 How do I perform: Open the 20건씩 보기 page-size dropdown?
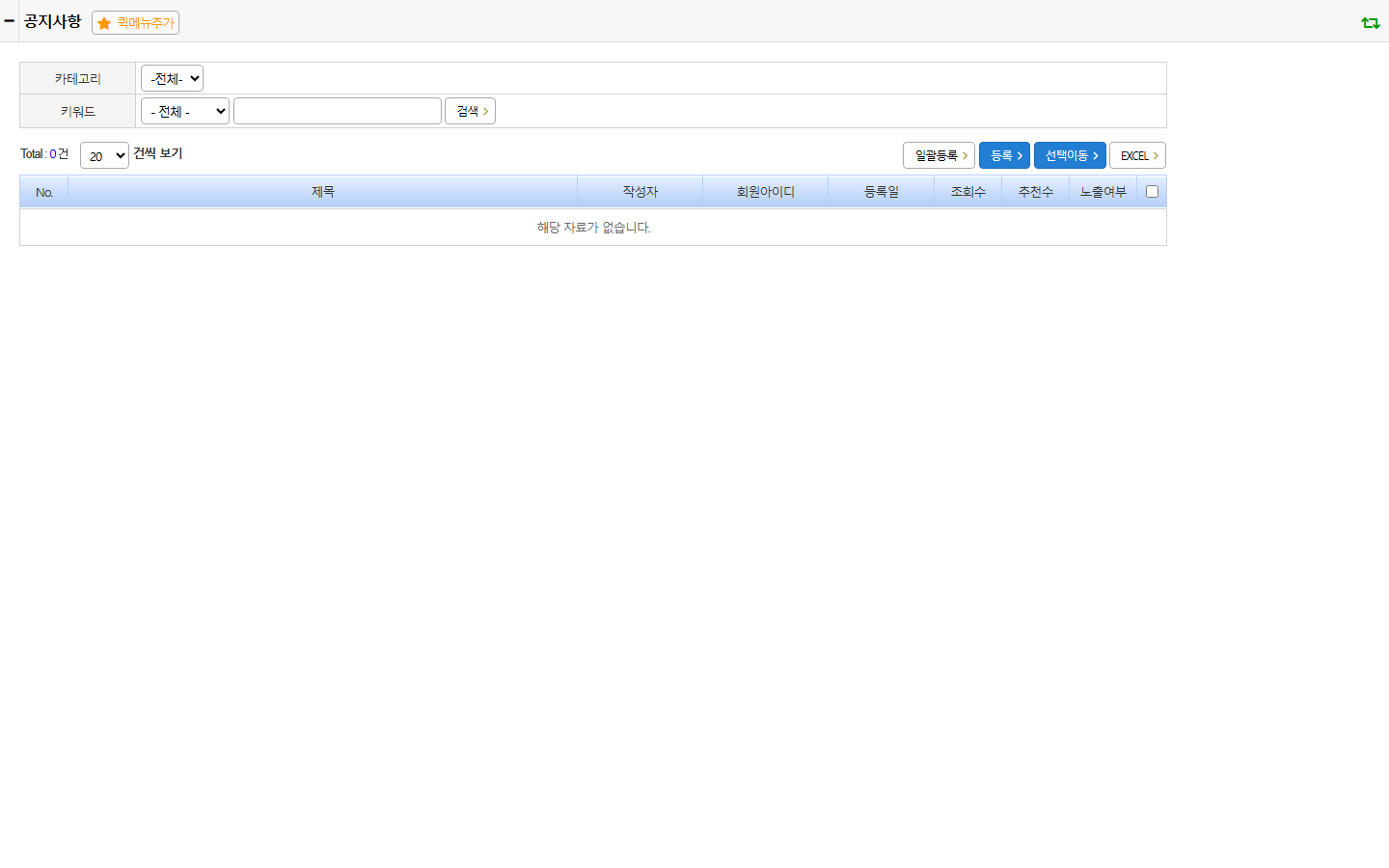104,155
